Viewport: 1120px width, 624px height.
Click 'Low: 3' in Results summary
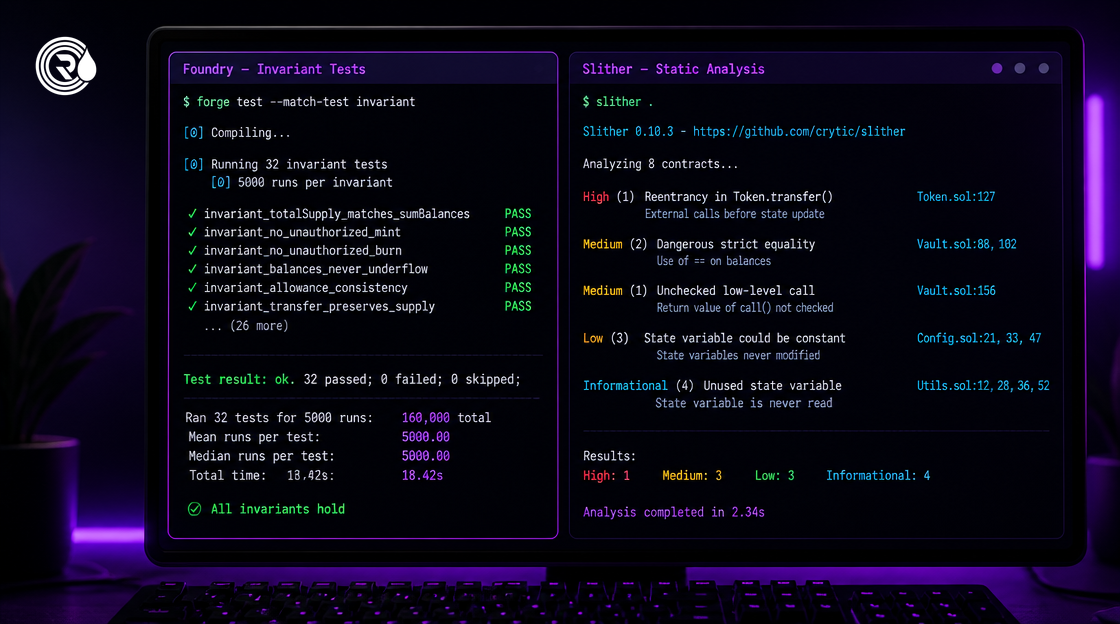click(x=774, y=475)
